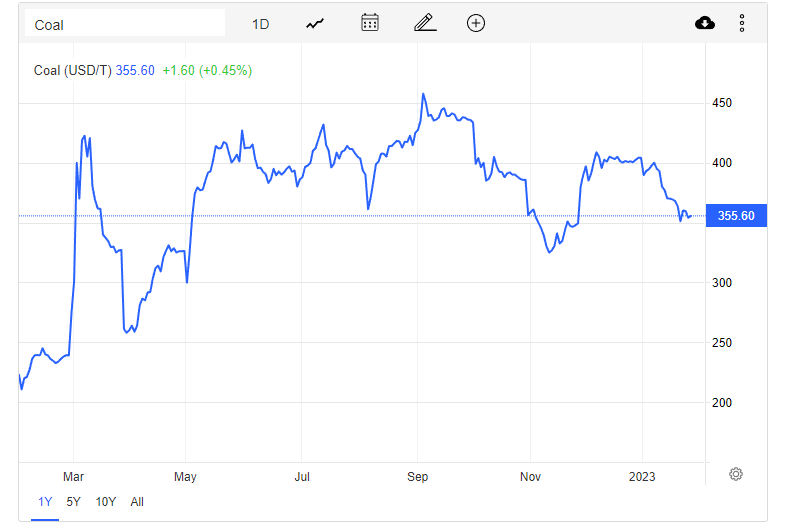Click the Sep label on time axis

(x=418, y=477)
